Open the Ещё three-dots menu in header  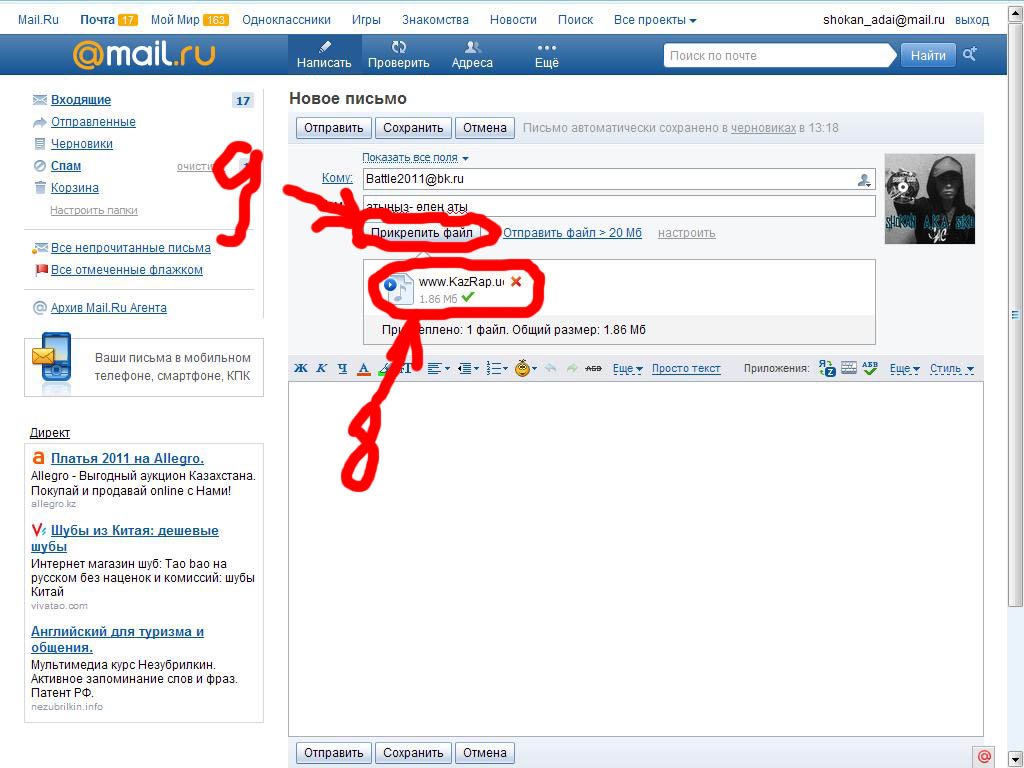point(547,55)
